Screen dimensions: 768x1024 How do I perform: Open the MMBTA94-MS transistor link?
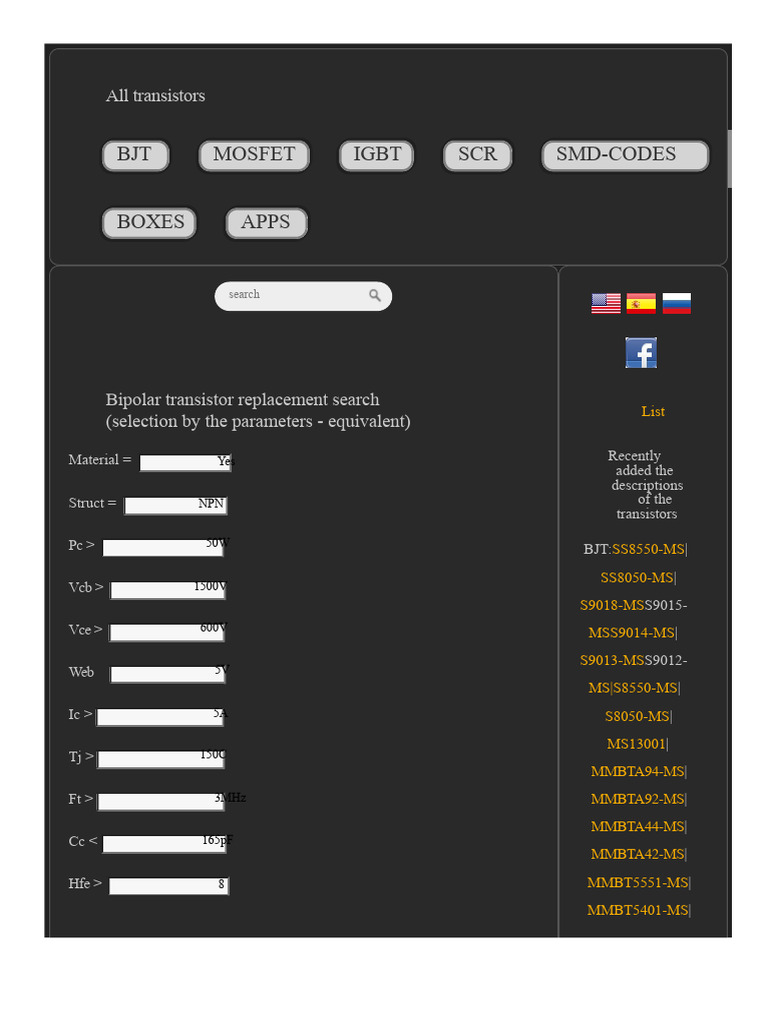pos(638,772)
